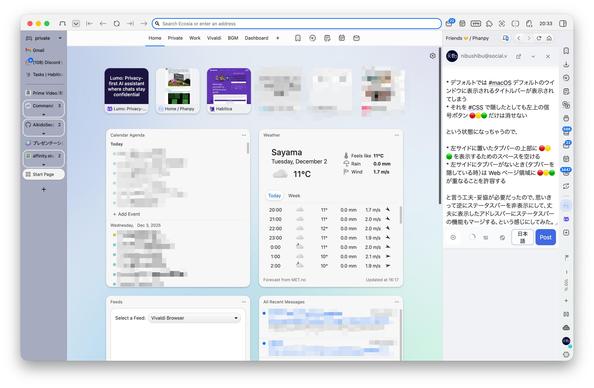Open the Select a Feed dropdown
The image size is (594, 388).
(194, 318)
